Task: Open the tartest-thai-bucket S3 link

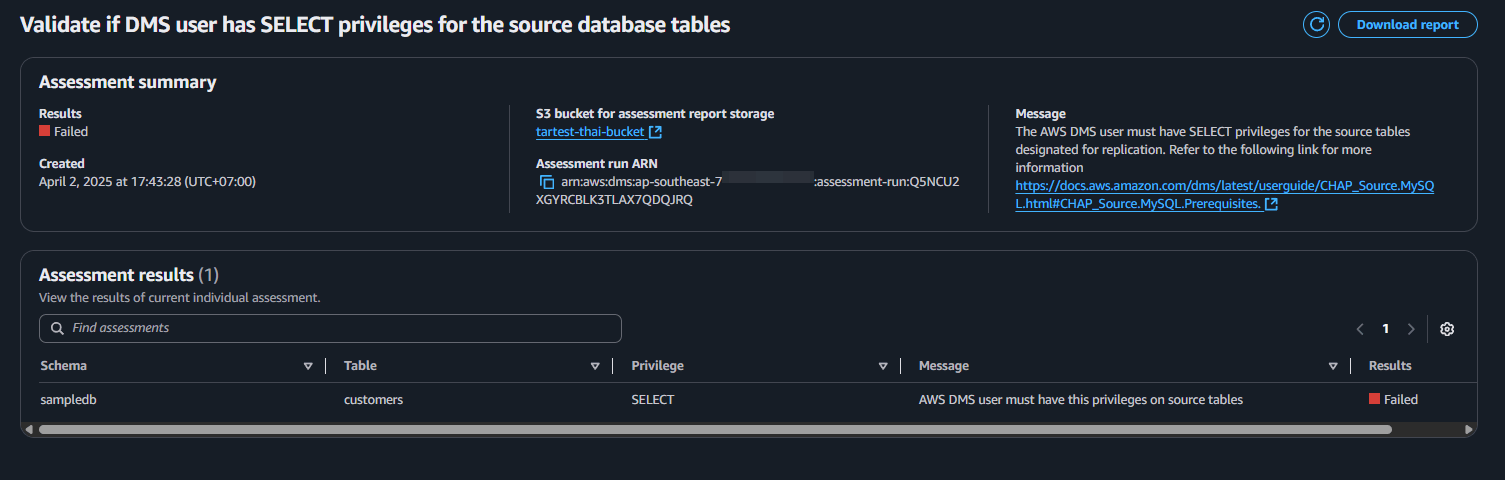Action: coord(599,132)
